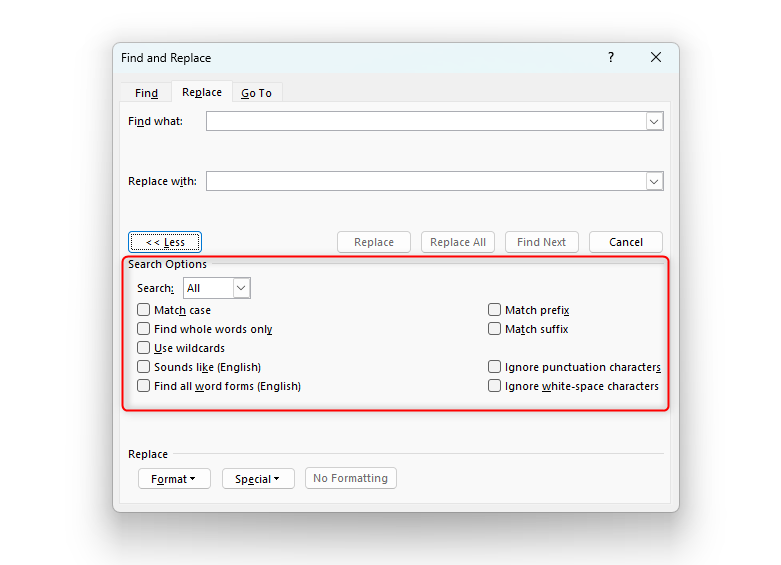Open the Search direction dropdown
Screen dimensions: 781x565
241,288
